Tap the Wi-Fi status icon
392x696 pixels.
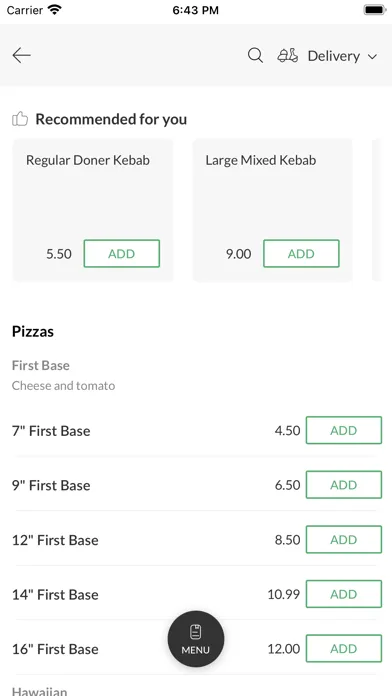(x=55, y=10)
